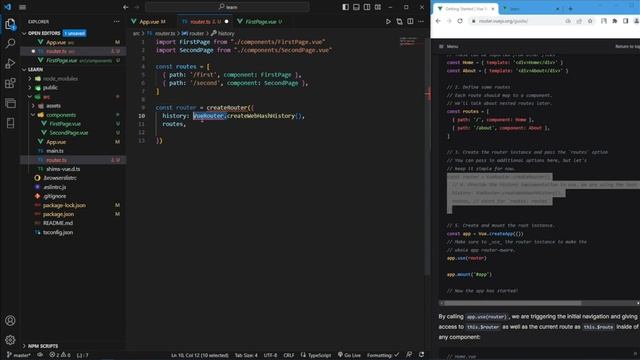The height and width of the screenshot is (360, 640).
Task: Open the Accounts icon in activity bar
Action: pyautogui.click(x=10, y=320)
